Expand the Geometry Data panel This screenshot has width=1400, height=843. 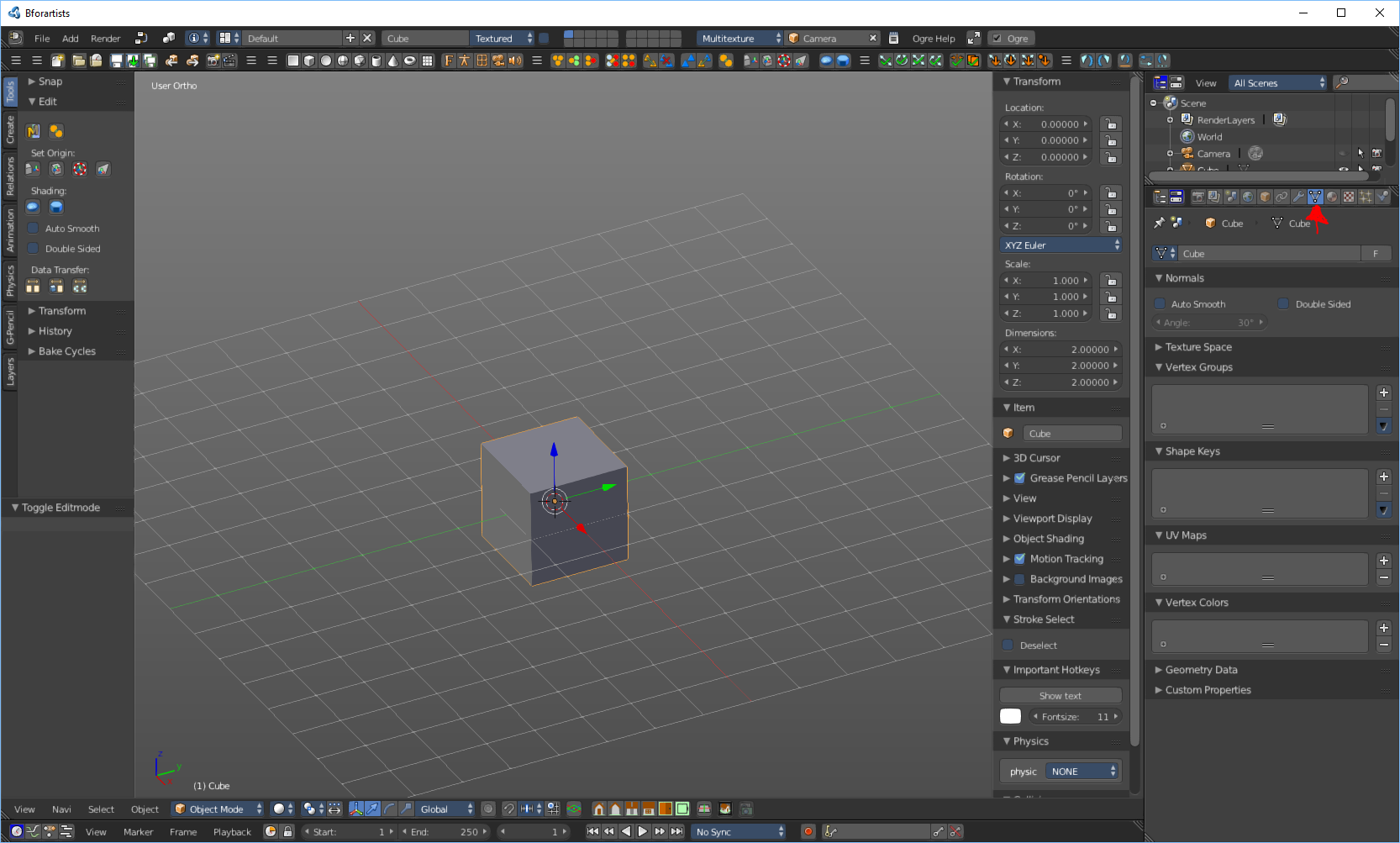tap(1201, 670)
